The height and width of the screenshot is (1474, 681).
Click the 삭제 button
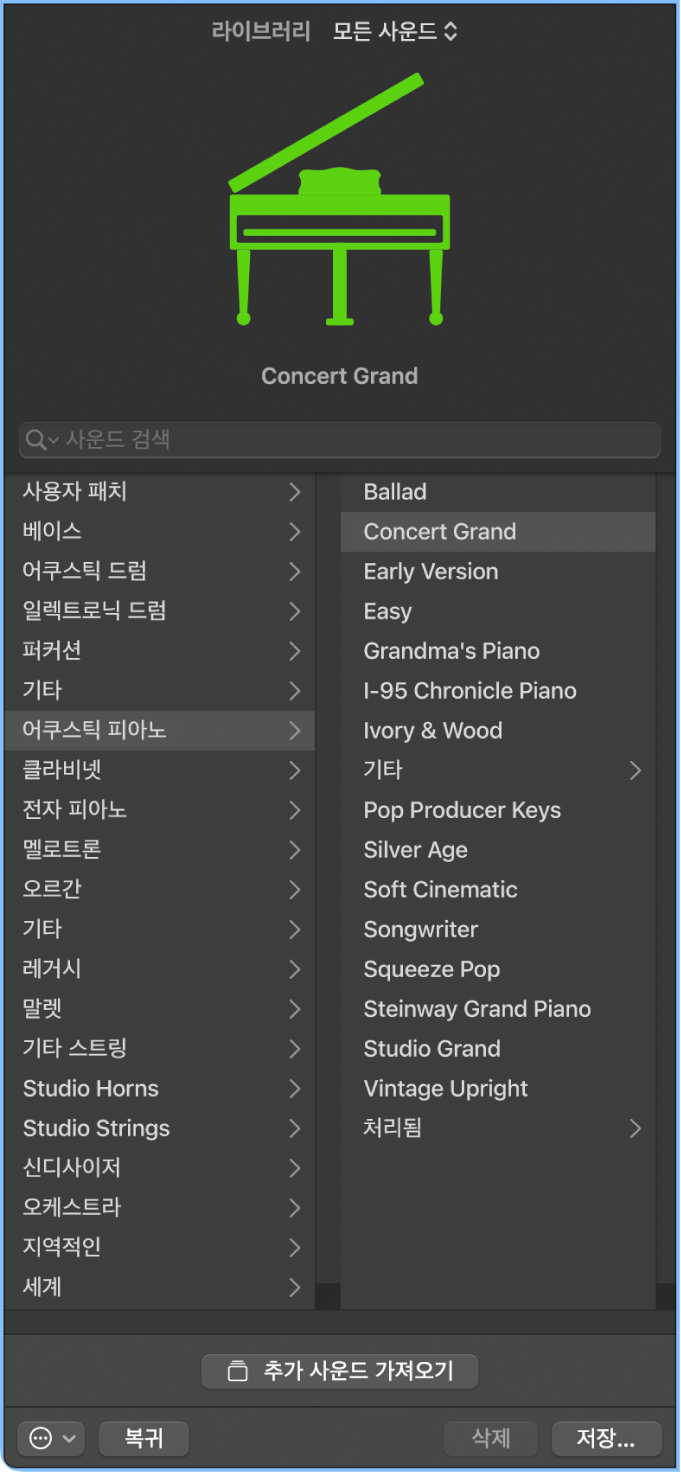(x=491, y=1439)
